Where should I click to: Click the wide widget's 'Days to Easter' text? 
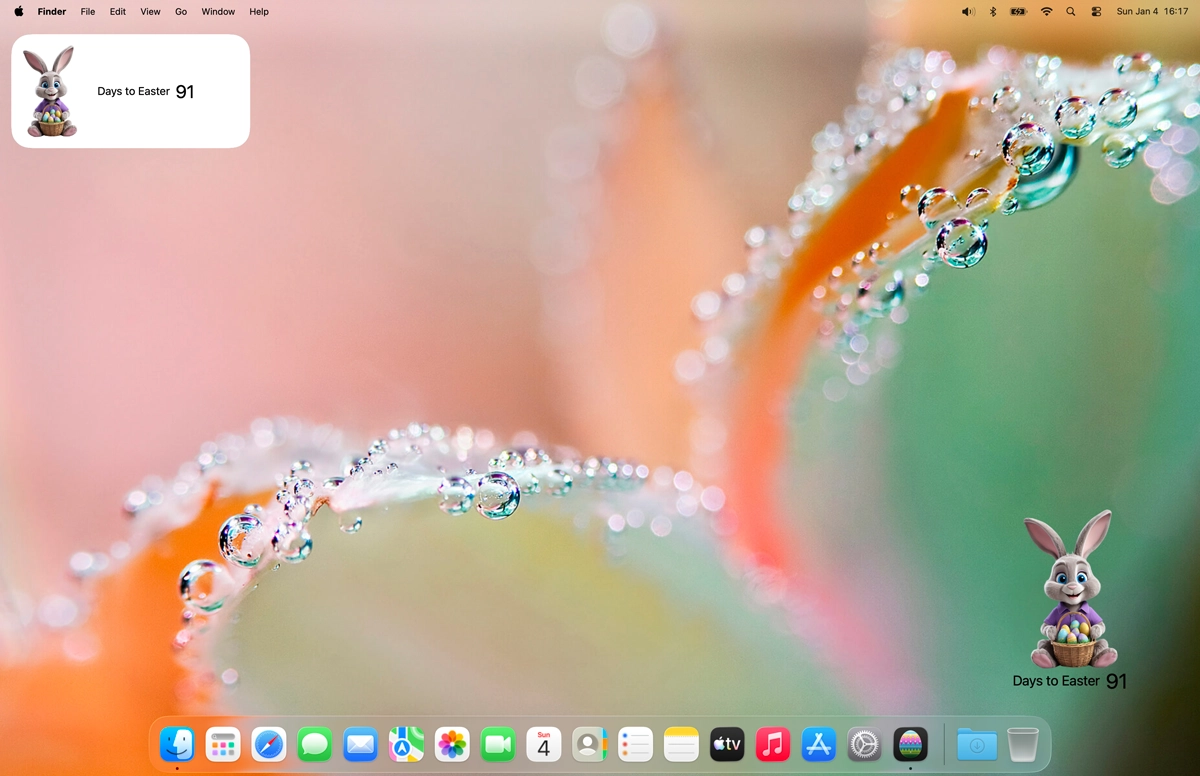click(133, 91)
